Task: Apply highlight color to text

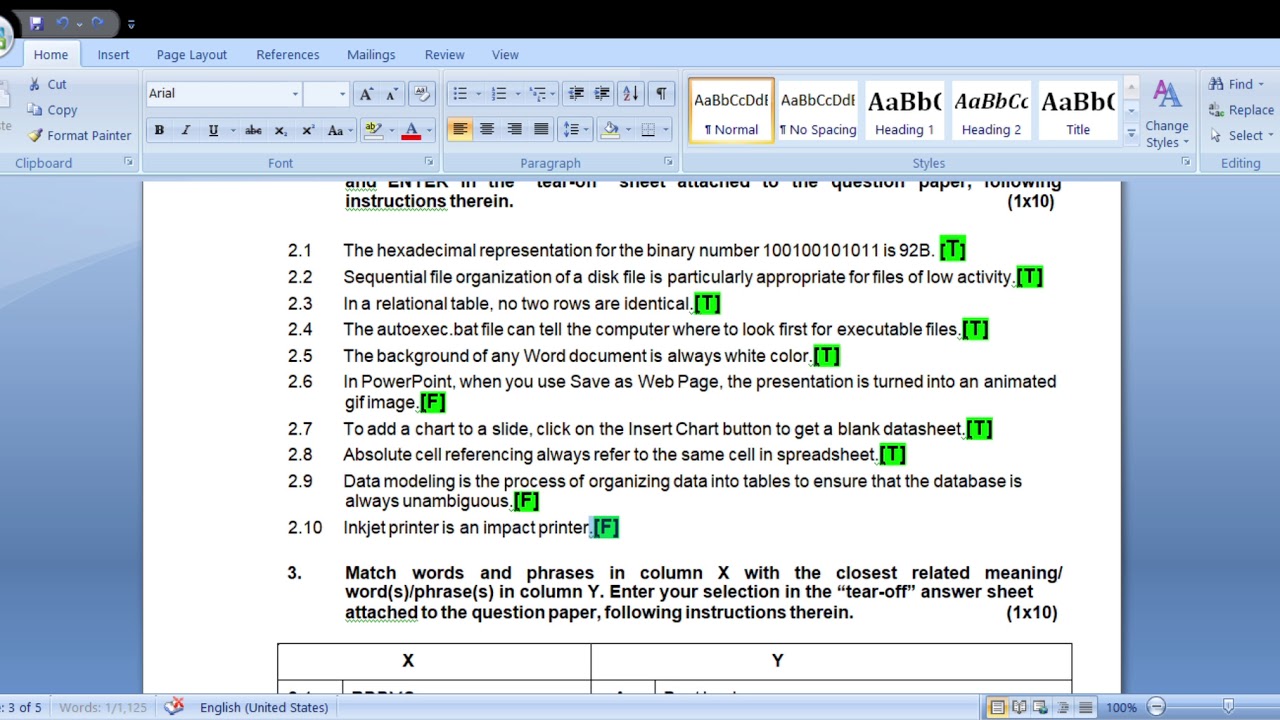Action: [373, 131]
